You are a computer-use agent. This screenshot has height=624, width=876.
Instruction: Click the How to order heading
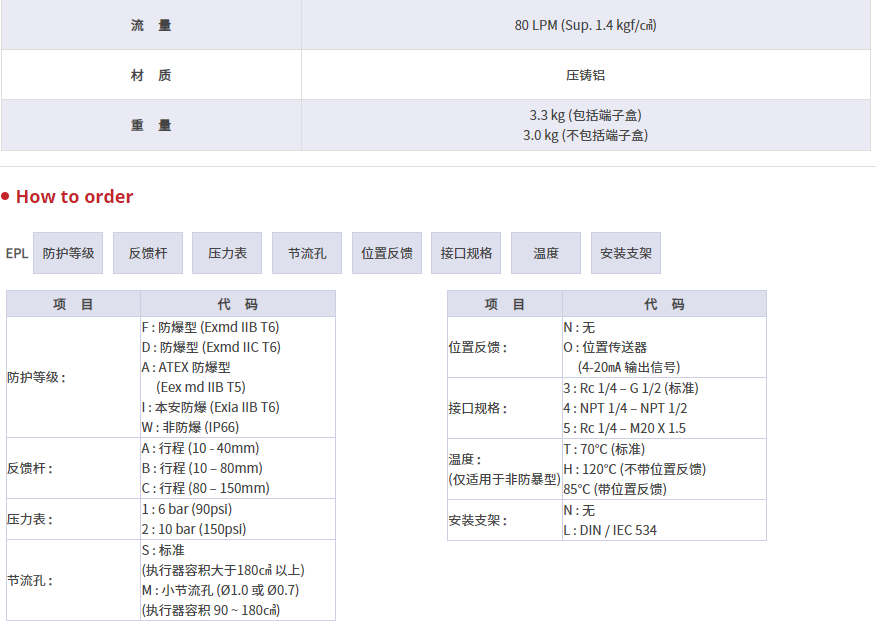pyautogui.click(x=74, y=197)
